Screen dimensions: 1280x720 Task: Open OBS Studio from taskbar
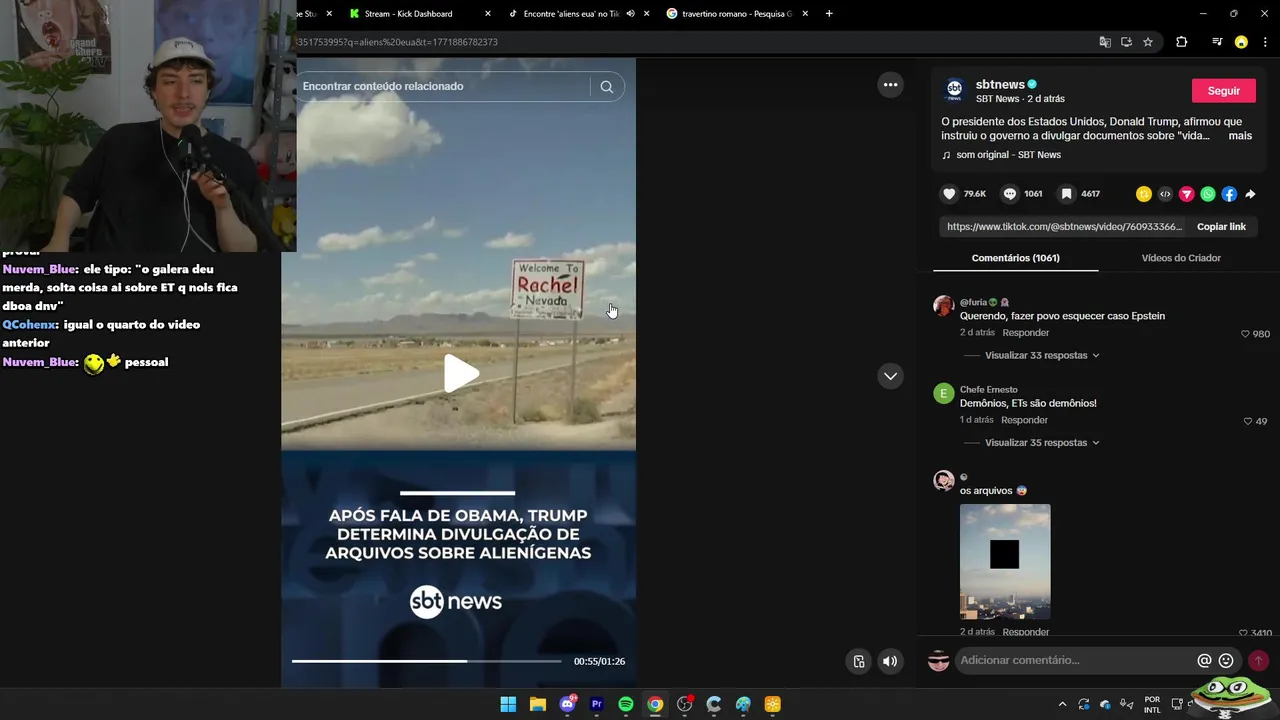click(x=684, y=704)
